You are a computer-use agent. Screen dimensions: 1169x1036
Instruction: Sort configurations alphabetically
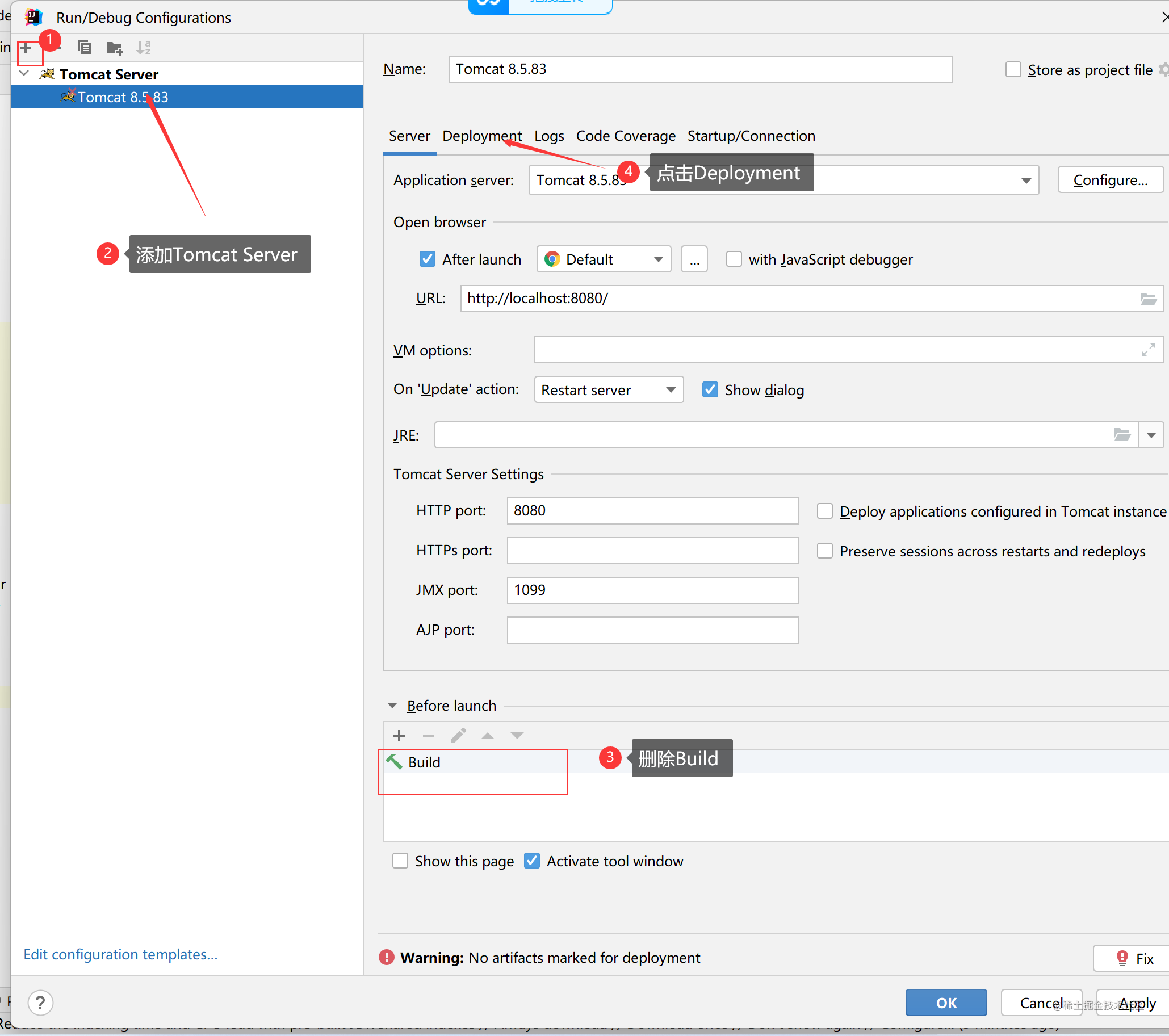(x=144, y=48)
